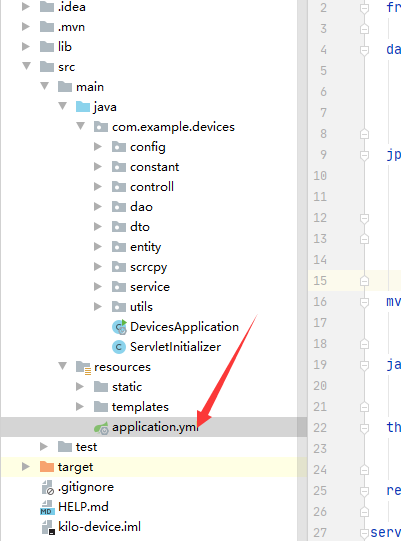
Task: Select the scrcpy package
Action: click(148, 267)
